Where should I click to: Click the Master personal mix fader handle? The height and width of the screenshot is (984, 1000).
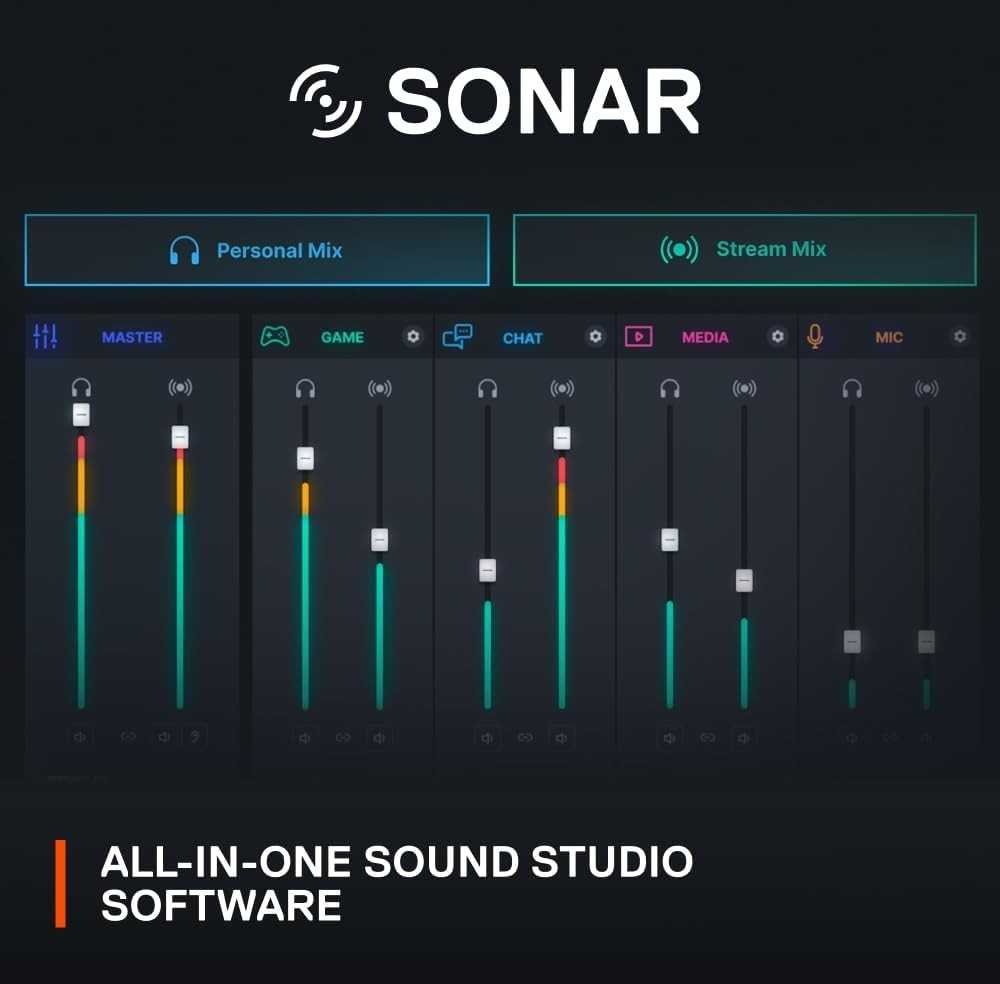(81, 415)
